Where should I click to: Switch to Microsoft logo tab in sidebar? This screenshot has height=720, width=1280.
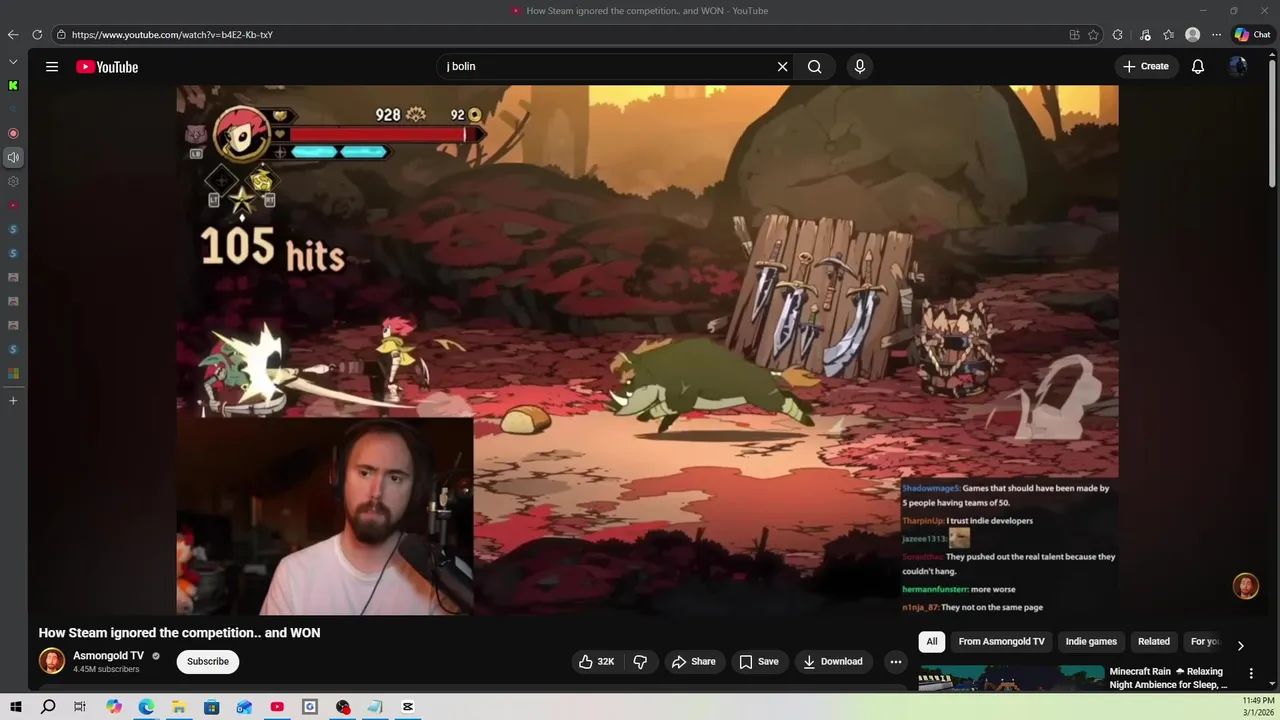coord(13,374)
